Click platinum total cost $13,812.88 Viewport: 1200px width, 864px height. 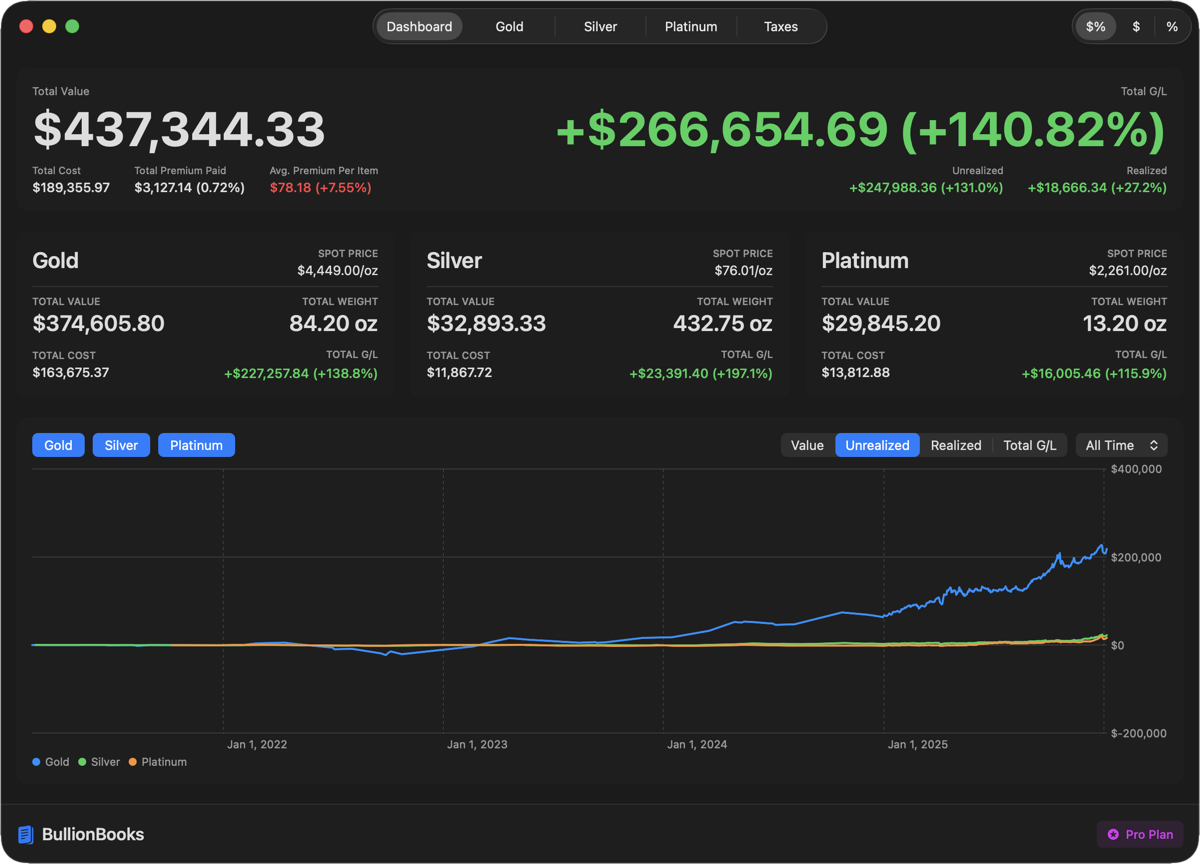click(855, 372)
